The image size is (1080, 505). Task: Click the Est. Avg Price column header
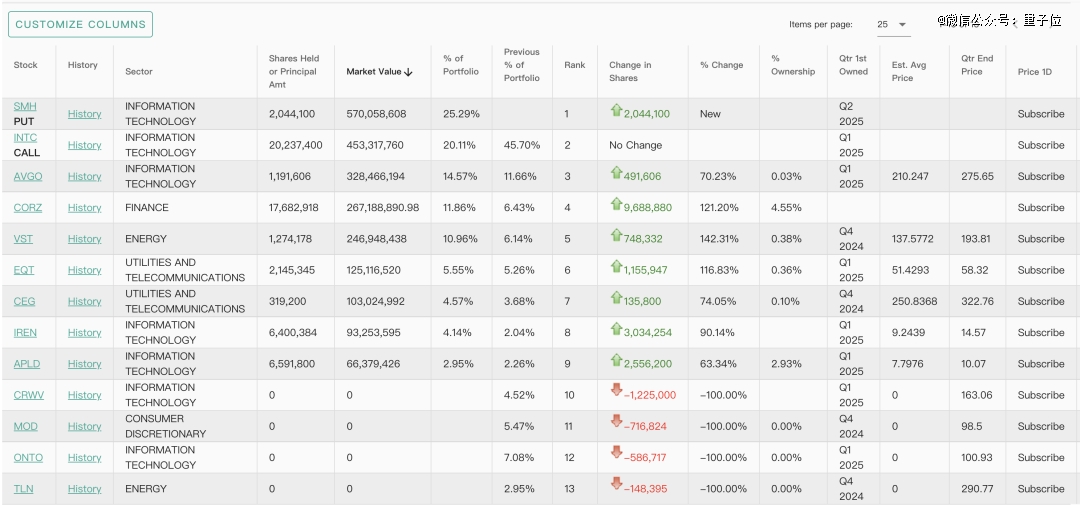click(909, 72)
